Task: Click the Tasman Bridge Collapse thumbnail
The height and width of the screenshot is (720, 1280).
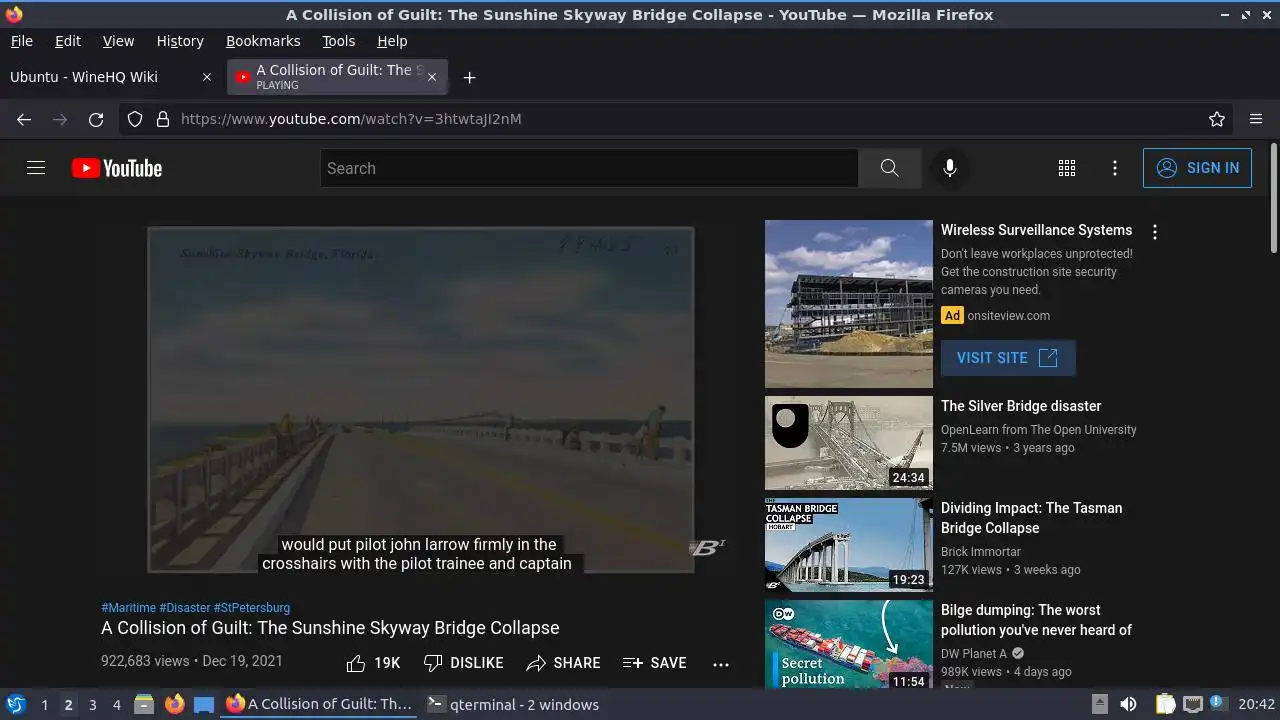Action: click(x=849, y=545)
